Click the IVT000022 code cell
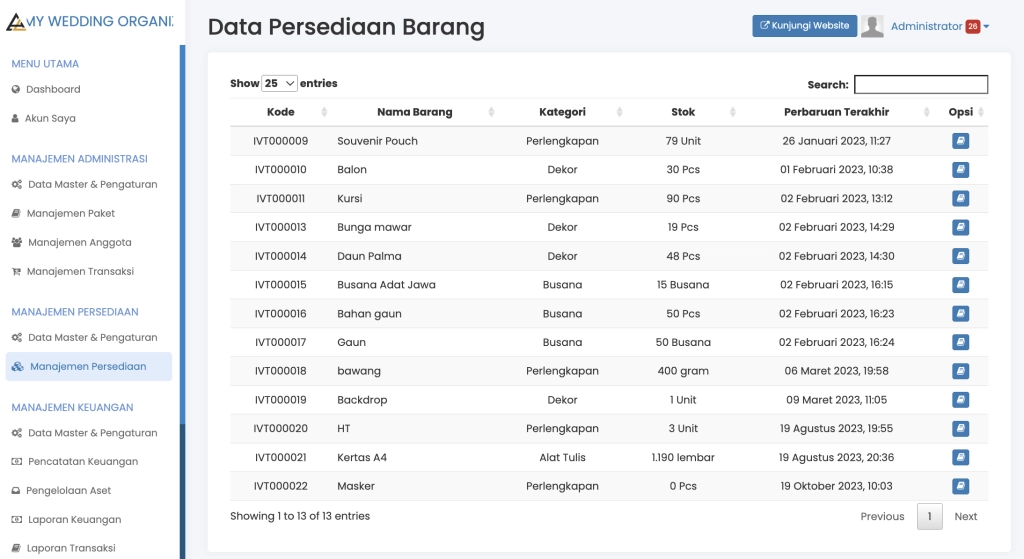1024x559 pixels. 280,487
